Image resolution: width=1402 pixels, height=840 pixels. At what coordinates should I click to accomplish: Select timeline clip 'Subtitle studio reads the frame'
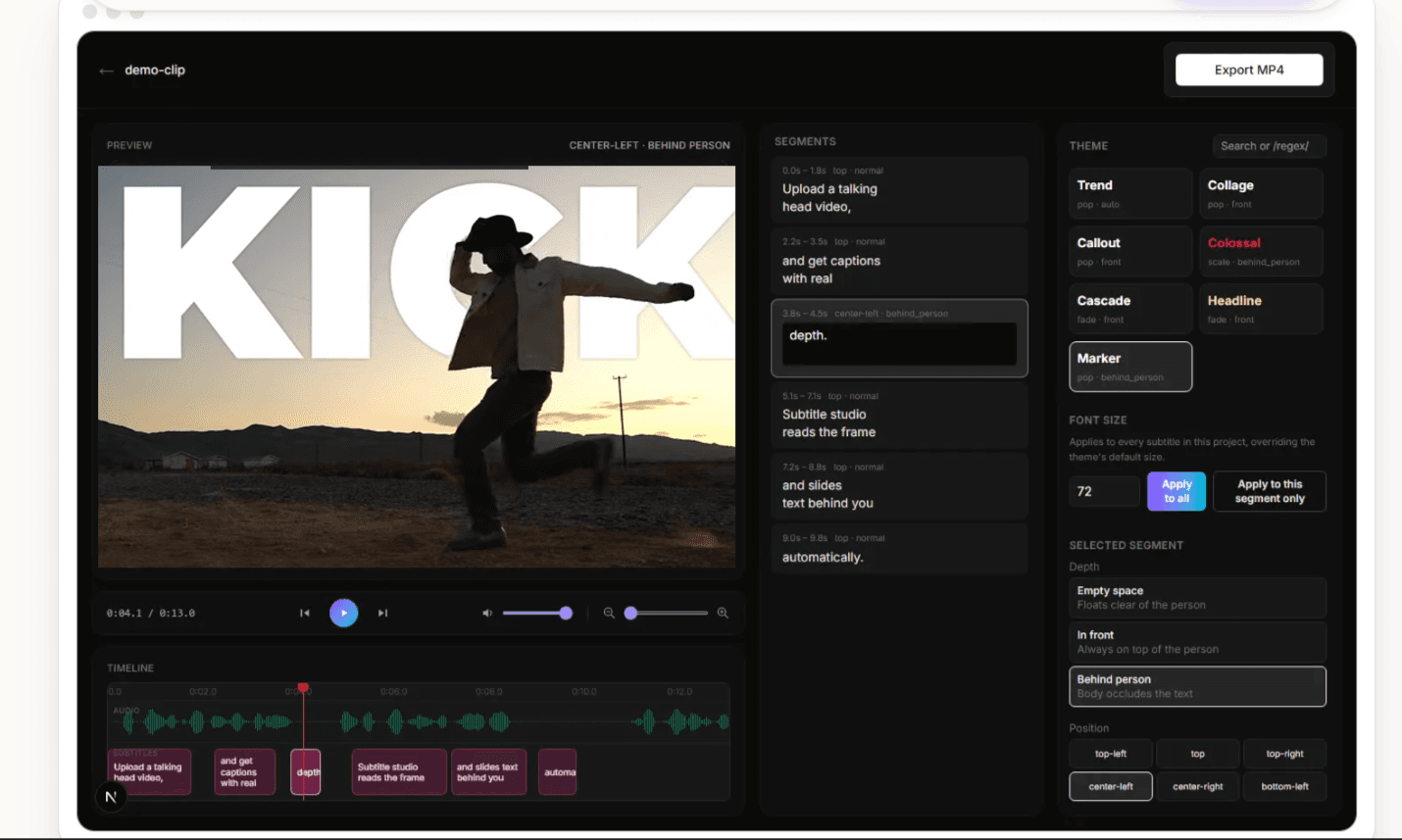coord(398,772)
